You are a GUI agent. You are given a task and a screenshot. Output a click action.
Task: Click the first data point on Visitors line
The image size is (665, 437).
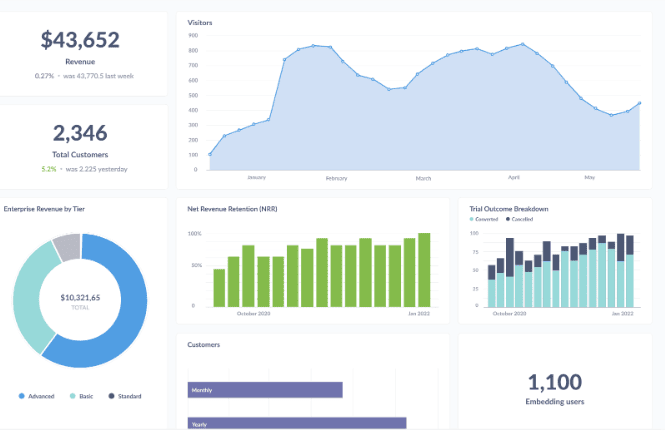[x=210, y=154]
